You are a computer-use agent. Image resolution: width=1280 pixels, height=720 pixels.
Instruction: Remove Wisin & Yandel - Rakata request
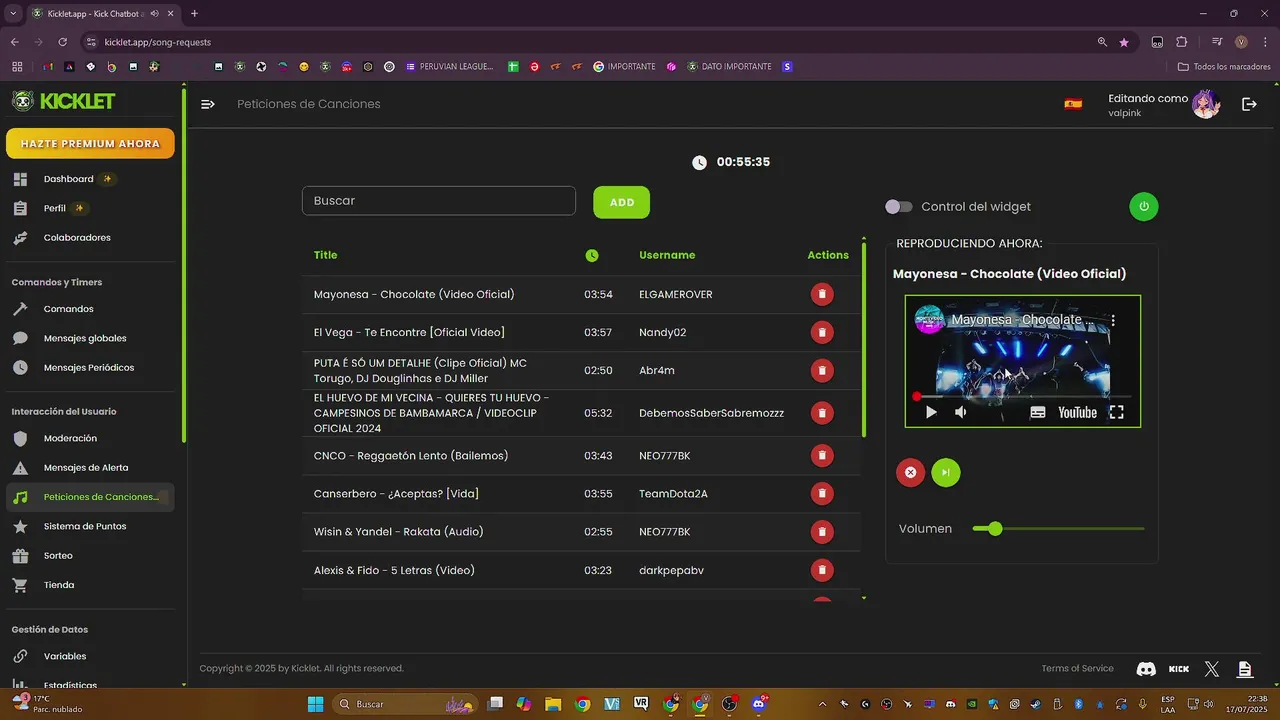point(822,532)
